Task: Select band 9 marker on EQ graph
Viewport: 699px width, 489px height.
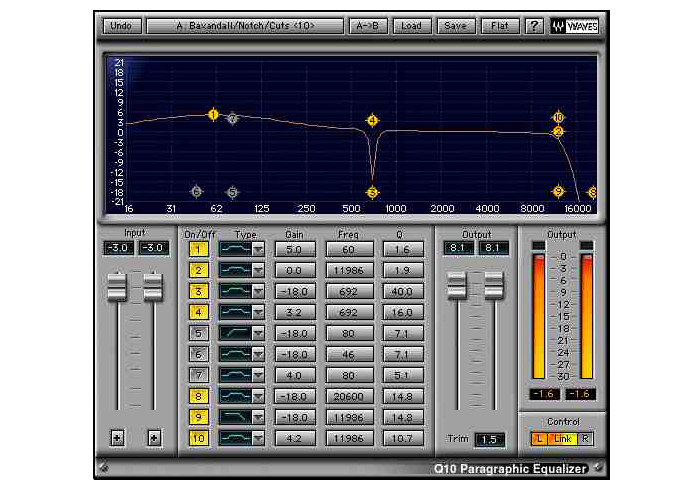Action: coord(558,192)
